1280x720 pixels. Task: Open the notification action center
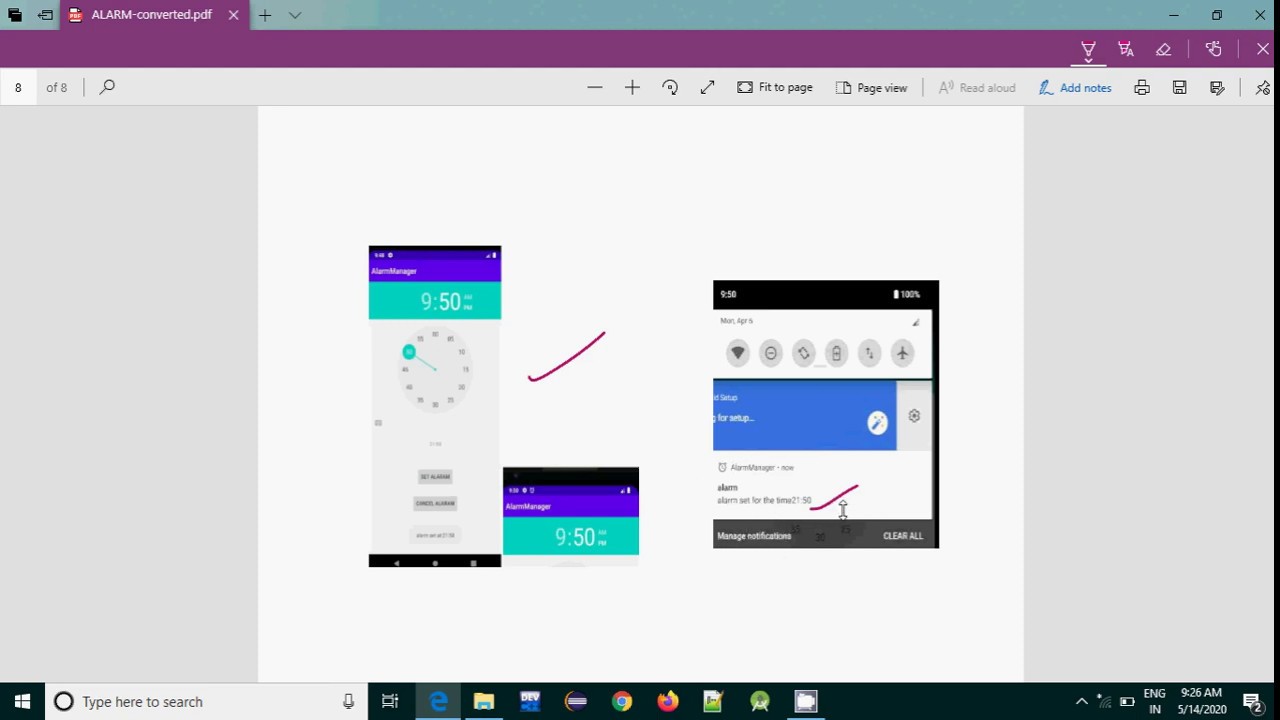(1252, 702)
